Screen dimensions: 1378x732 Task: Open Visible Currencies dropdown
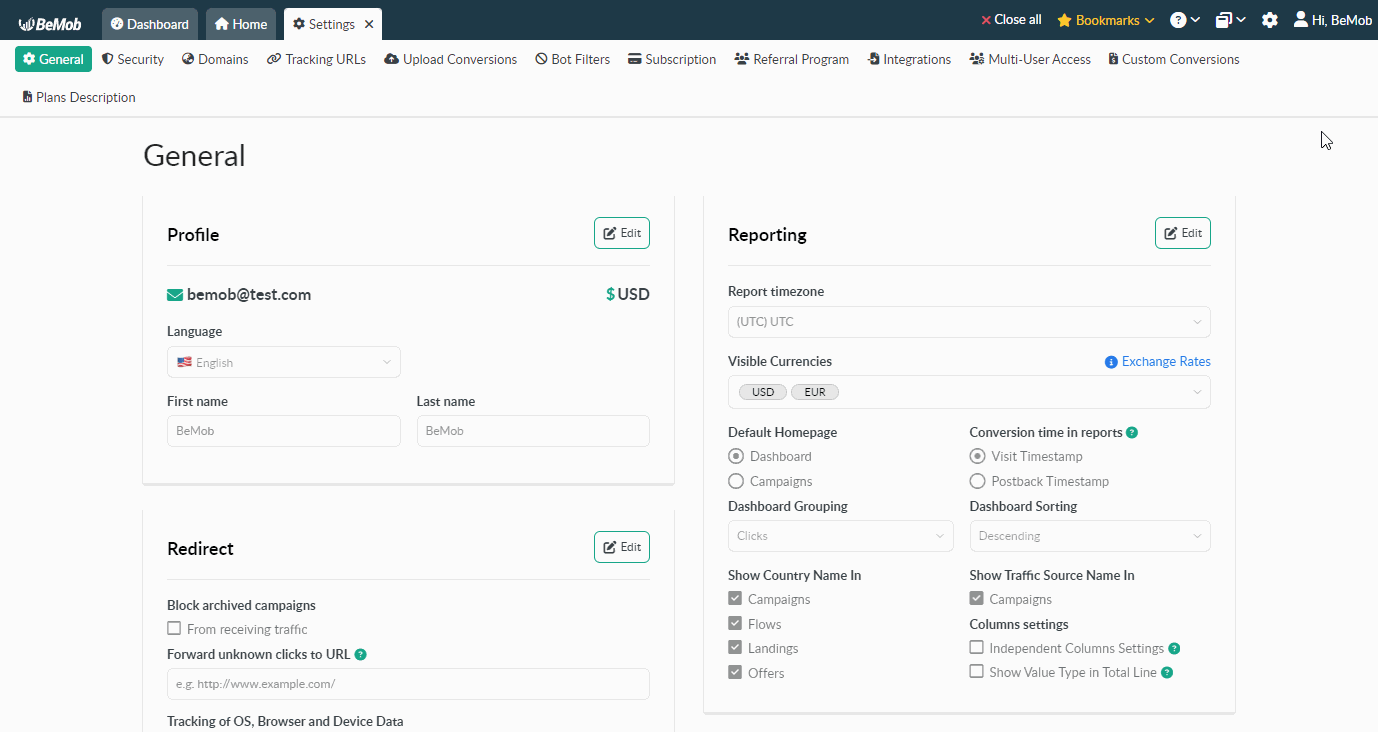(969, 392)
